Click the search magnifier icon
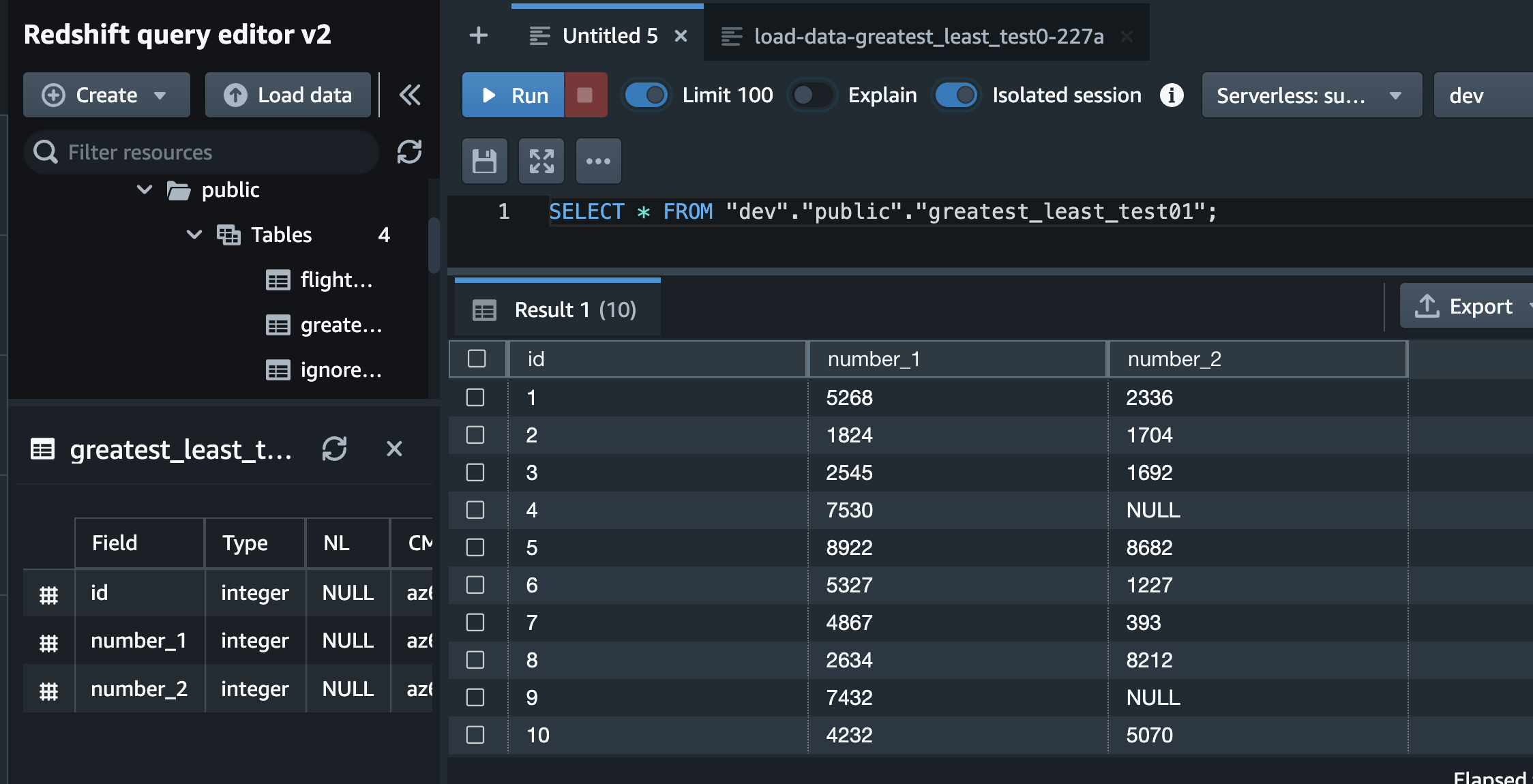This screenshot has height=784, width=1533. point(46,151)
